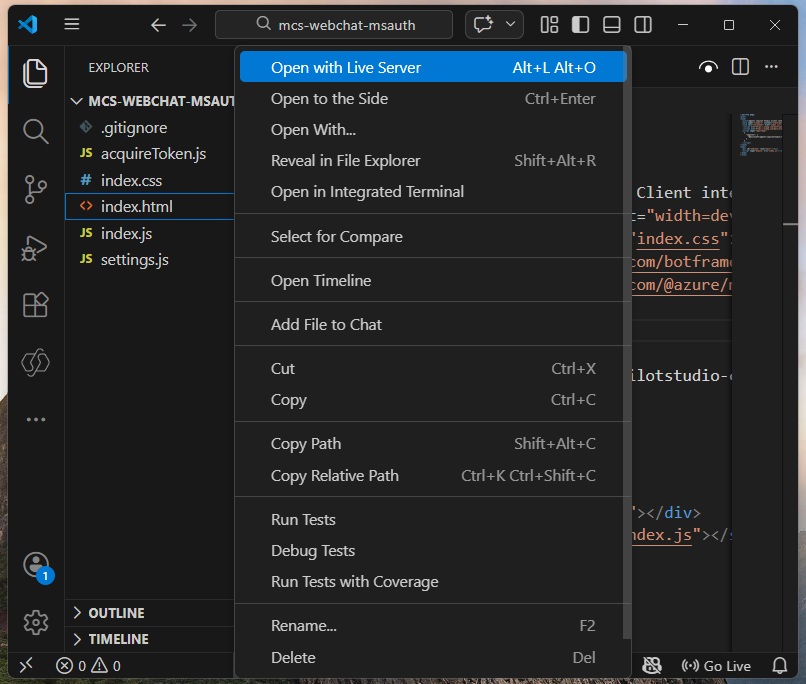Open the Copilot Studio icon in sidebar
Screen dimensions: 806x684
point(36,362)
